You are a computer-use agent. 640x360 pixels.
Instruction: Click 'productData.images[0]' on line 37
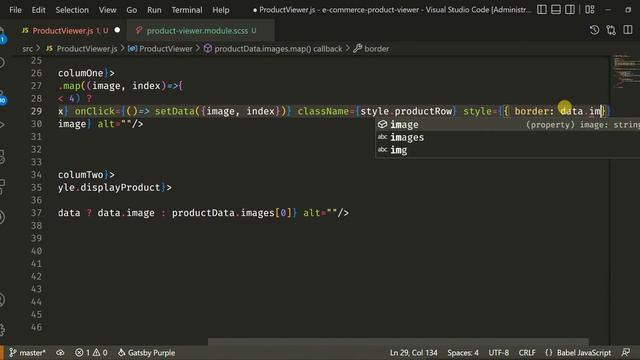(x=231, y=213)
